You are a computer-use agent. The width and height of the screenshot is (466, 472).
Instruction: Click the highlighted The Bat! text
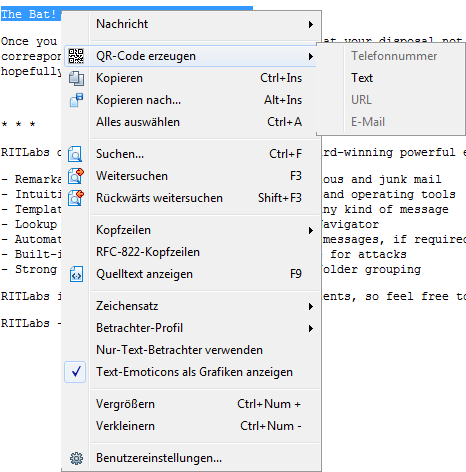[x=29, y=14]
